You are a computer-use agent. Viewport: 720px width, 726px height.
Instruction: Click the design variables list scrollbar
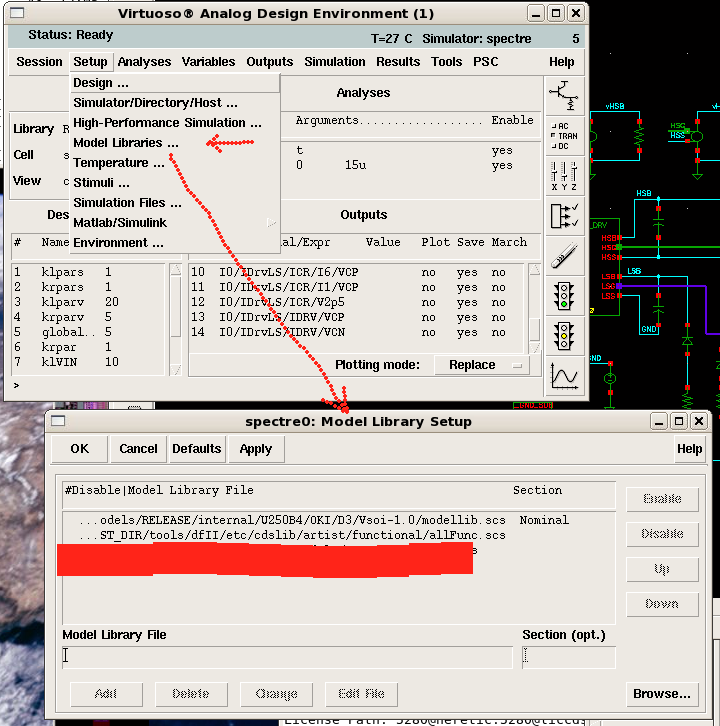(x=176, y=319)
